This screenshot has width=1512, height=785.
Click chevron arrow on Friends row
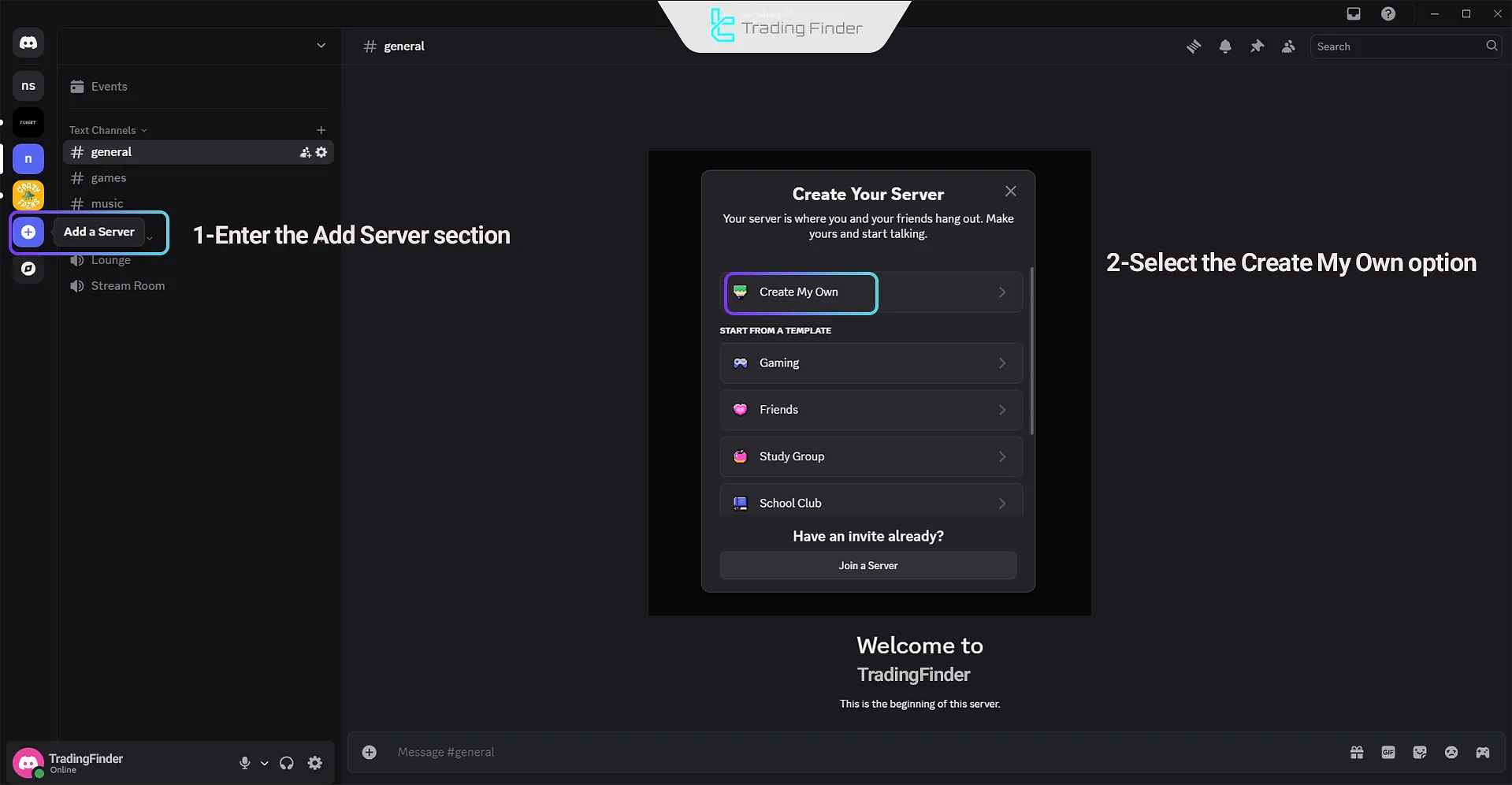tap(1002, 410)
